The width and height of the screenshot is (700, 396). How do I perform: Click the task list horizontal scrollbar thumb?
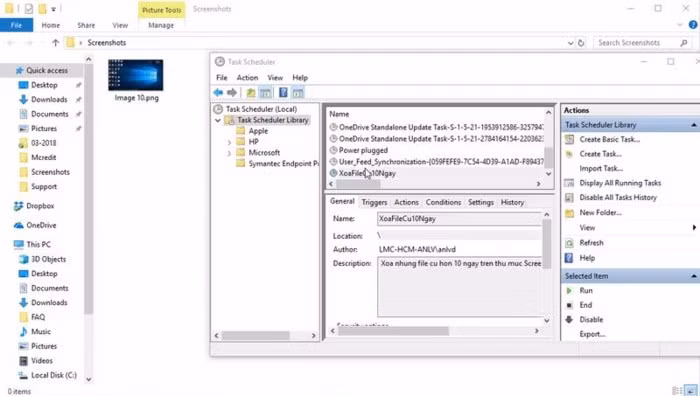(358, 184)
